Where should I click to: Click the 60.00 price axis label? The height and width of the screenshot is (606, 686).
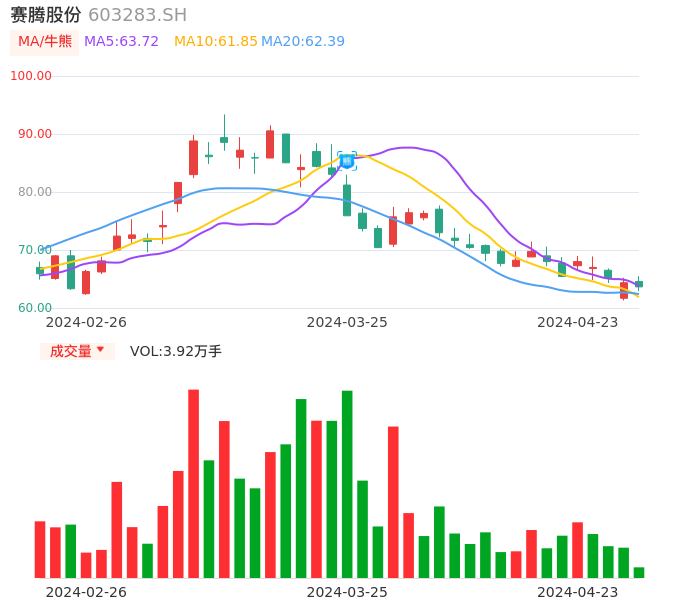coord(35,308)
